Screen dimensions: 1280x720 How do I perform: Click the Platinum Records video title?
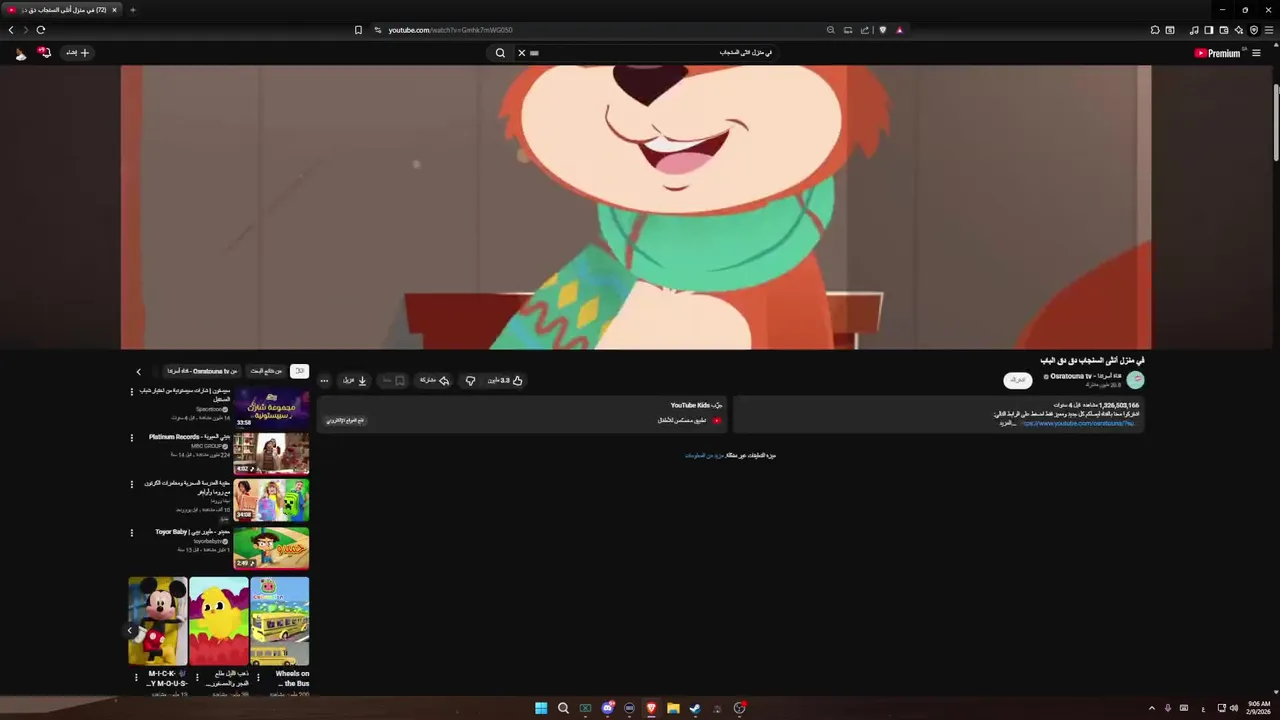189,437
